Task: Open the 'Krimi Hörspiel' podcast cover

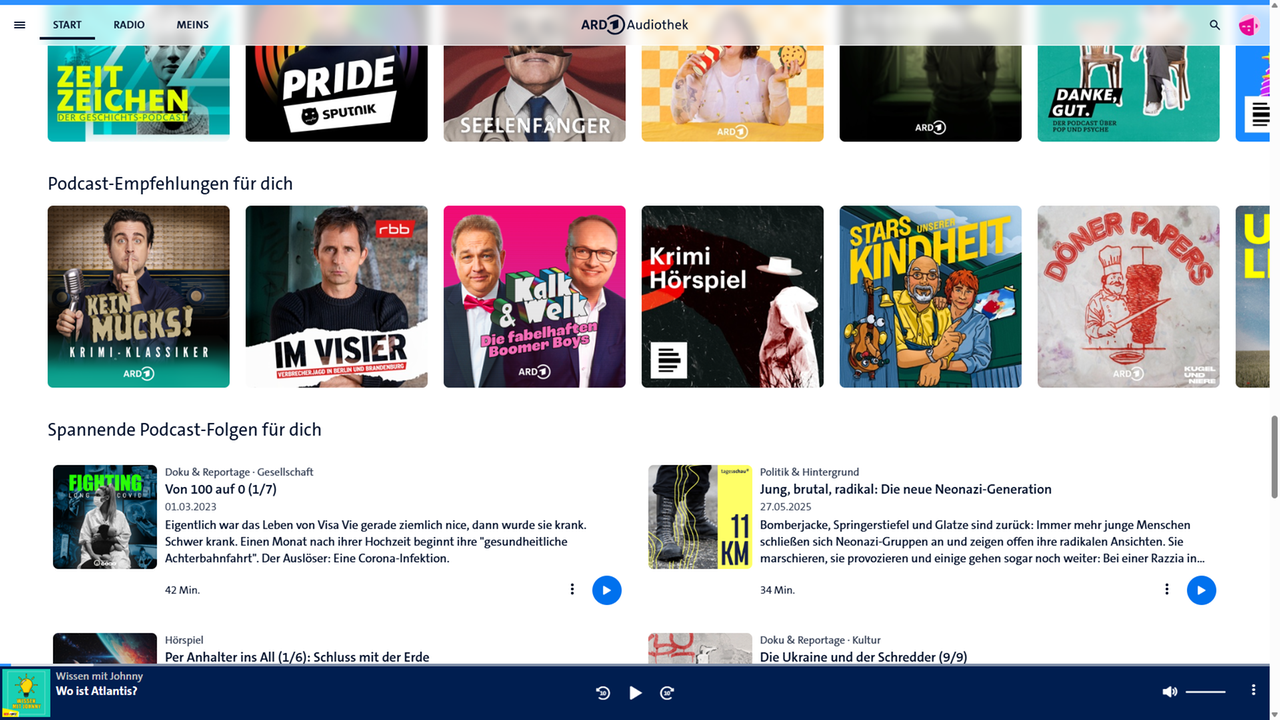Action: click(x=733, y=297)
